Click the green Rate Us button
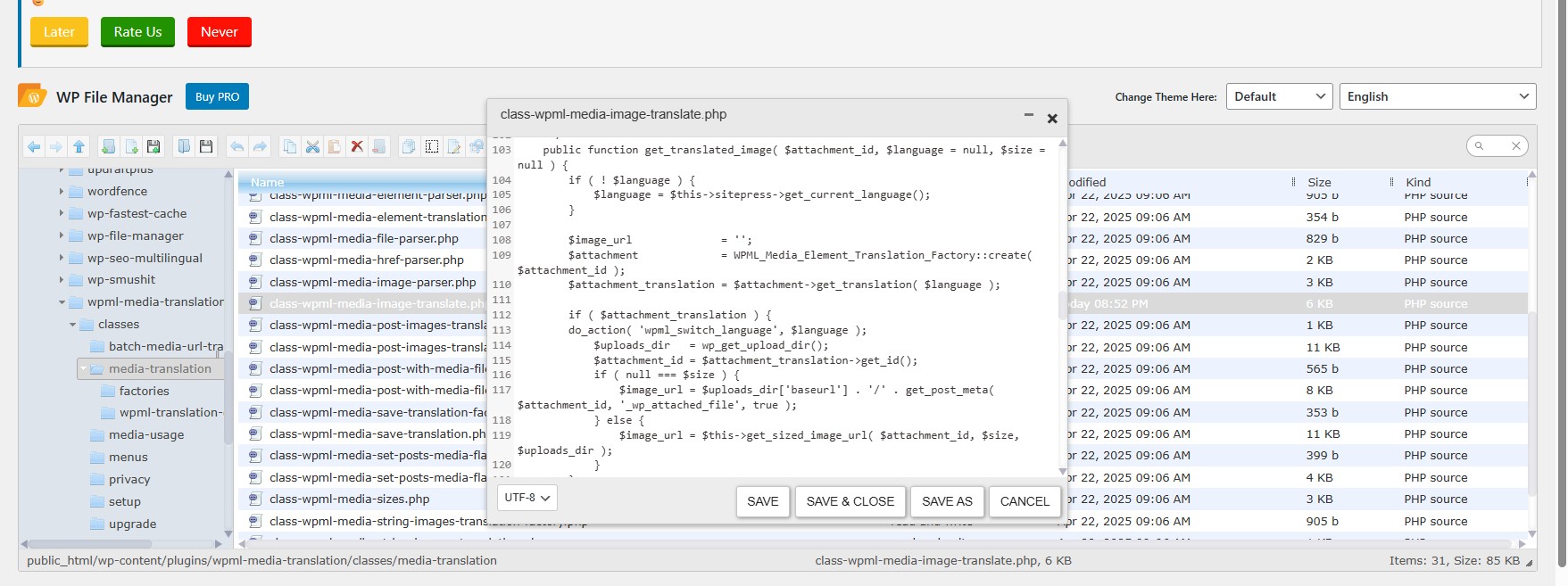This screenshot has width=1568, height=586. click(137, 32)
